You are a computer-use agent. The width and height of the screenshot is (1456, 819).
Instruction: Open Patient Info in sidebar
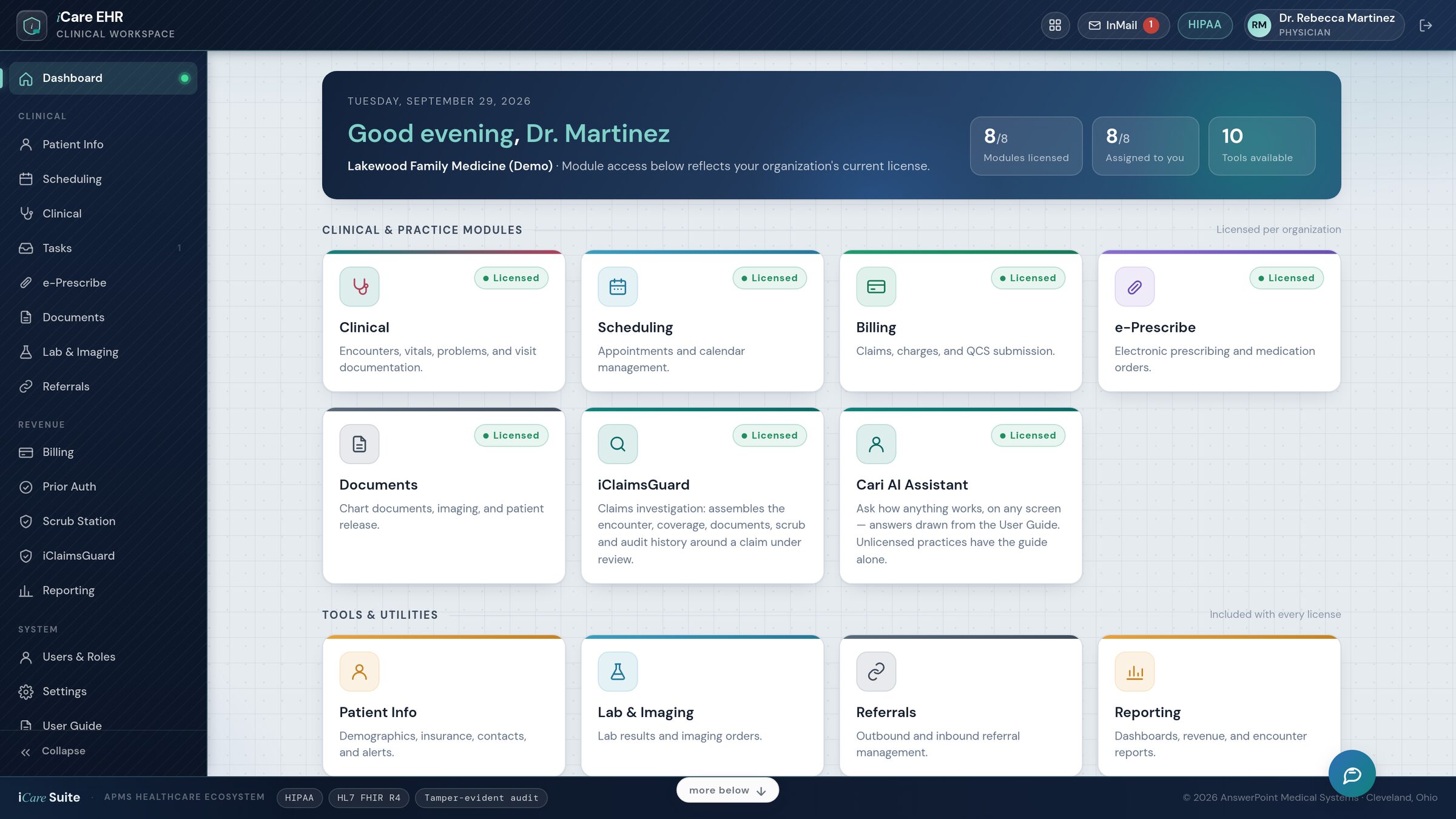point(103,144)
